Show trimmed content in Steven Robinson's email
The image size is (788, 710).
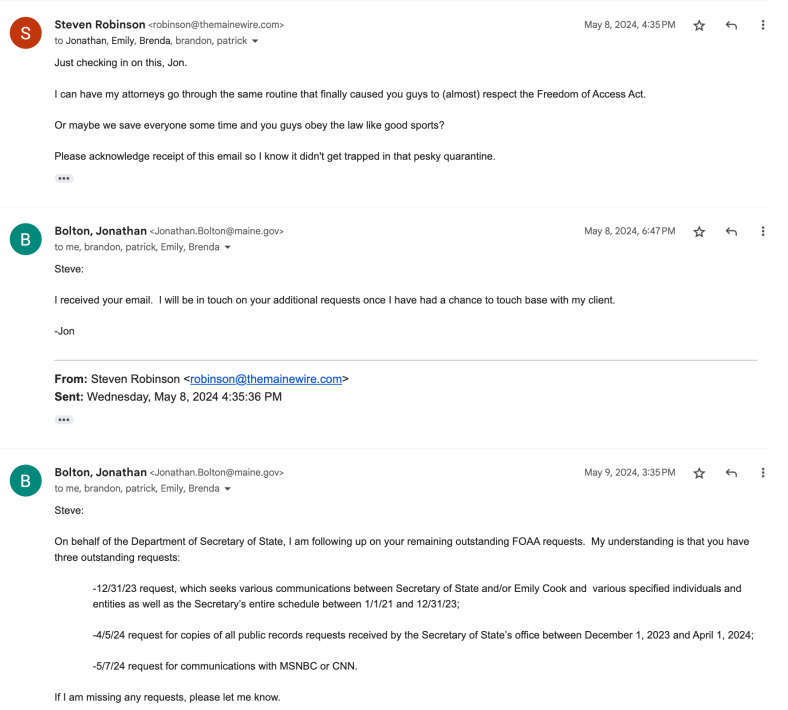pyautogui.click(x=64, y=178)
